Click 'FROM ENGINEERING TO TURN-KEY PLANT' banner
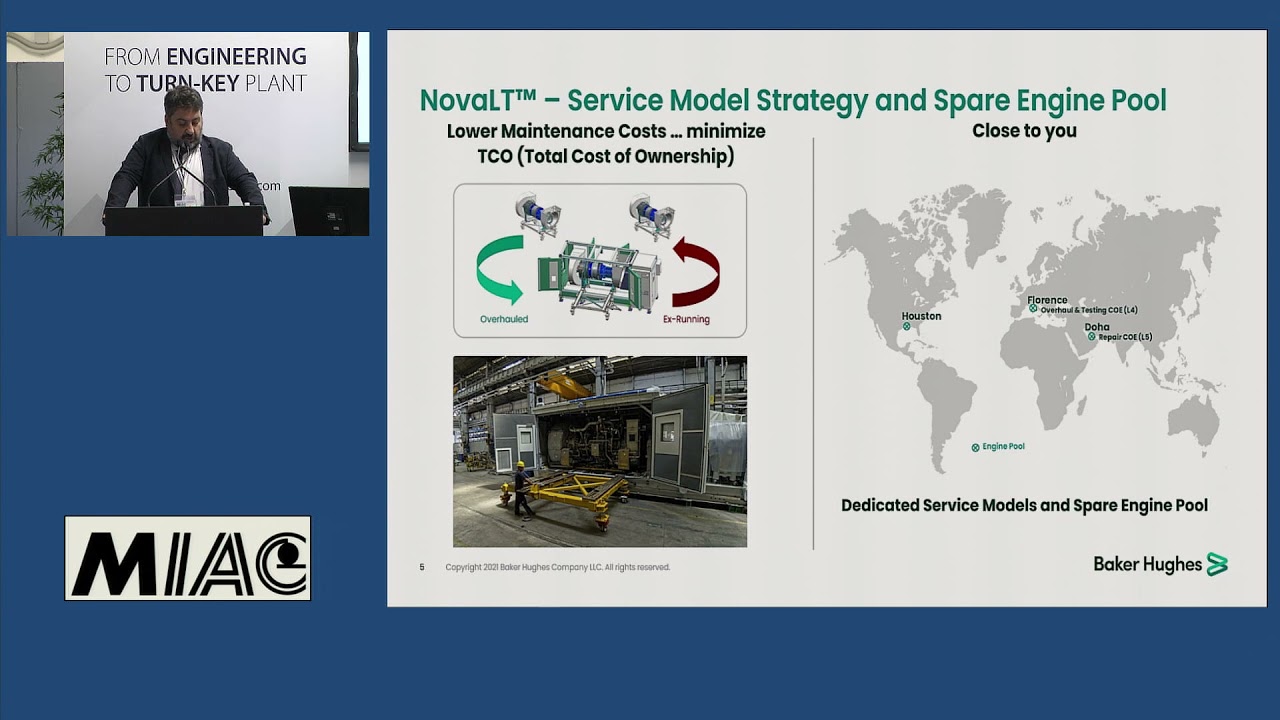This screenshot has height=720, width=1280. click(205, 69)
